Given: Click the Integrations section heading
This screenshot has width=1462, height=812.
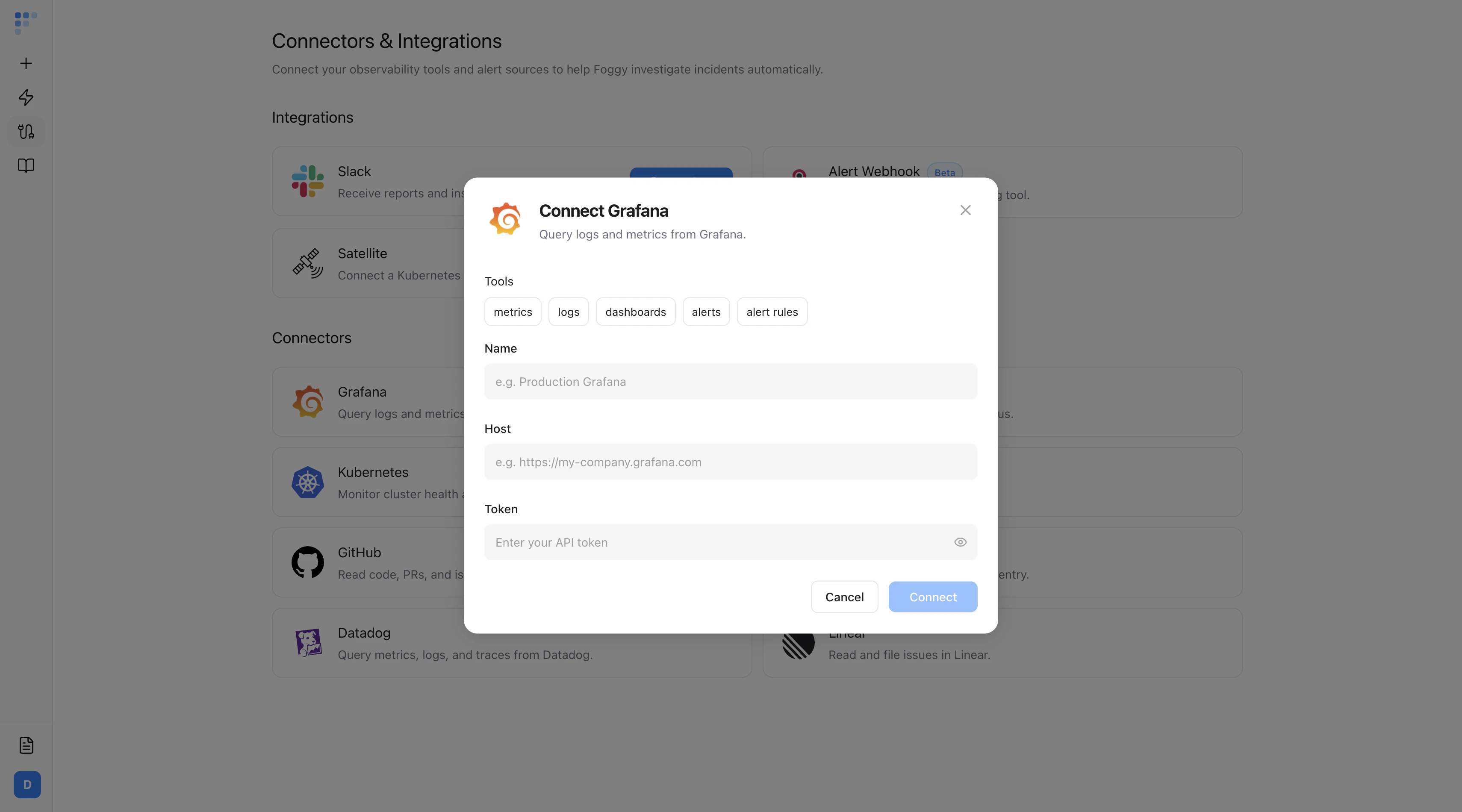Looking at the screenshot, I should [x=312, y=118].
